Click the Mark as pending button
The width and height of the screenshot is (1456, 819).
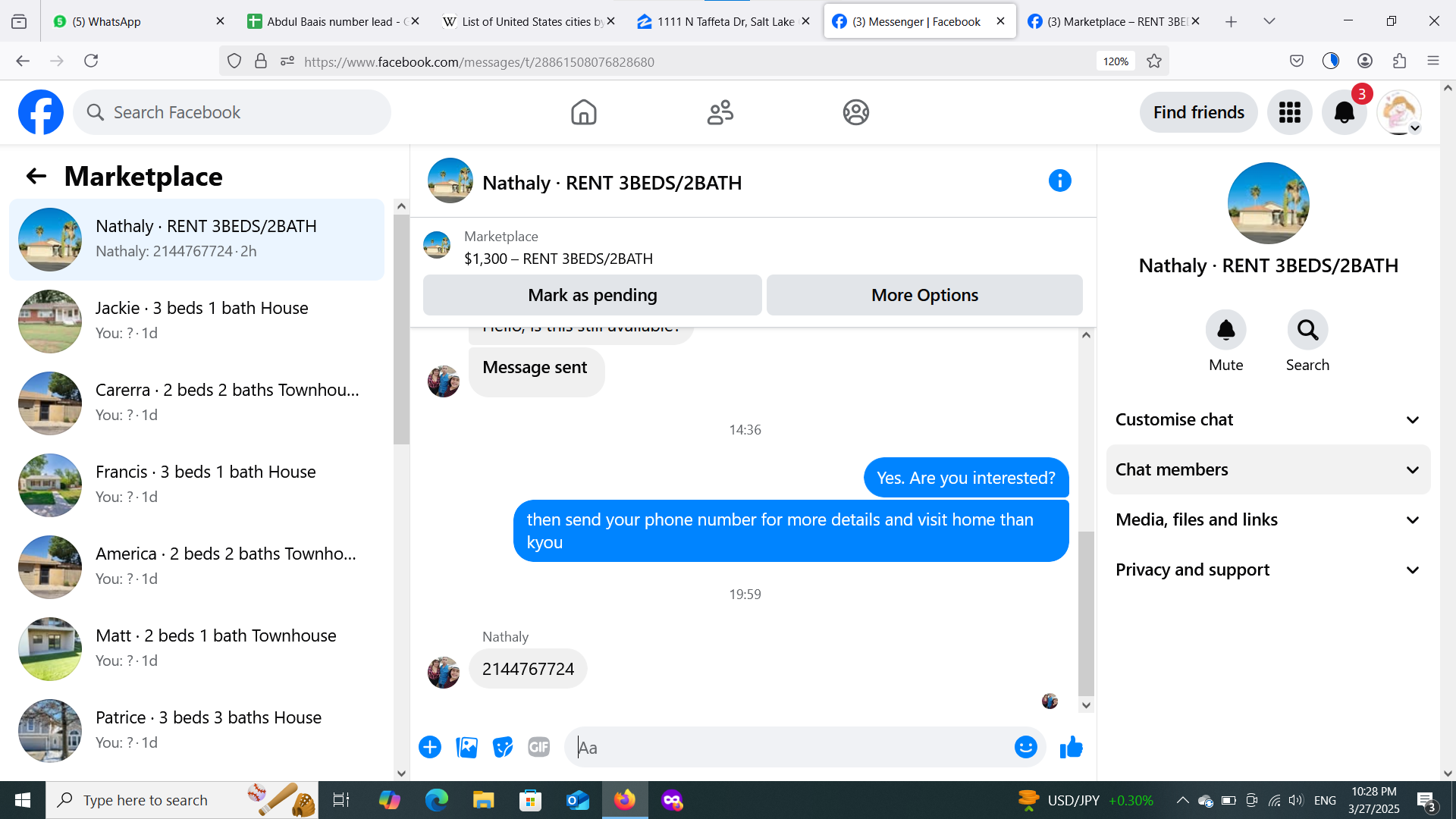tap(592, 295)
